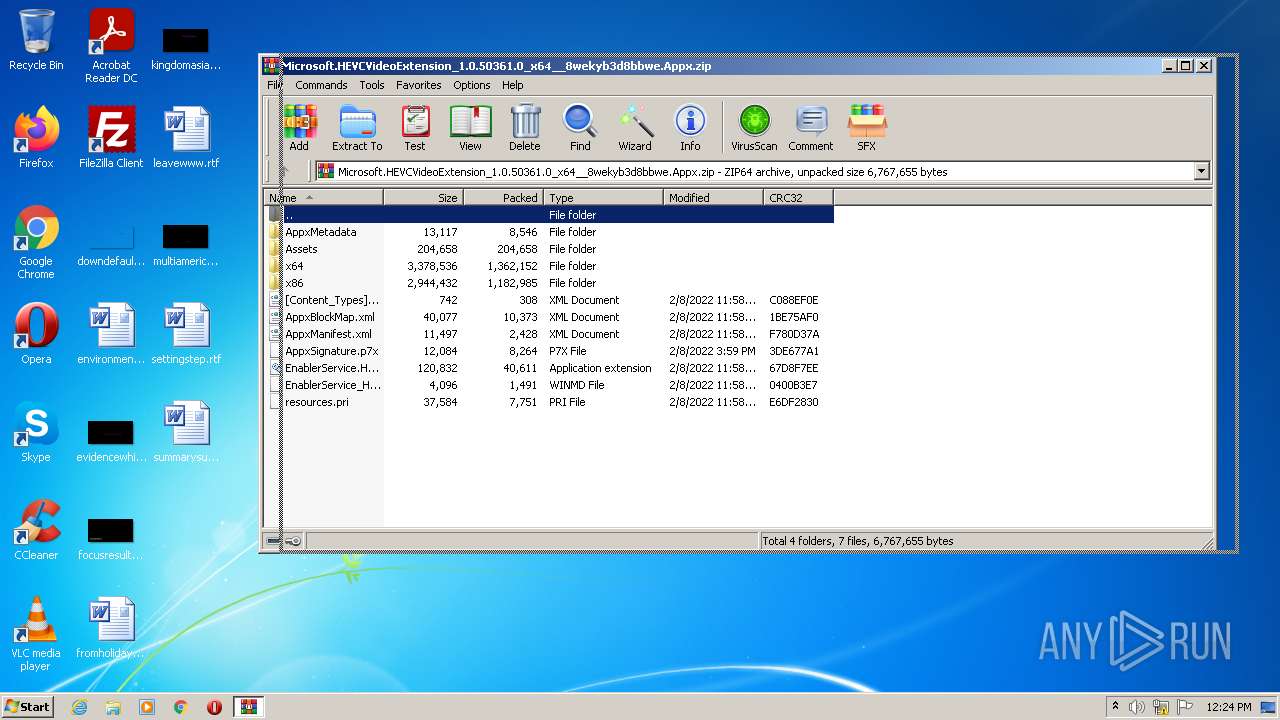Screen dimensions: 1280x720
Task: Select fromholiday desktop document
Action: tap(111, 628)
